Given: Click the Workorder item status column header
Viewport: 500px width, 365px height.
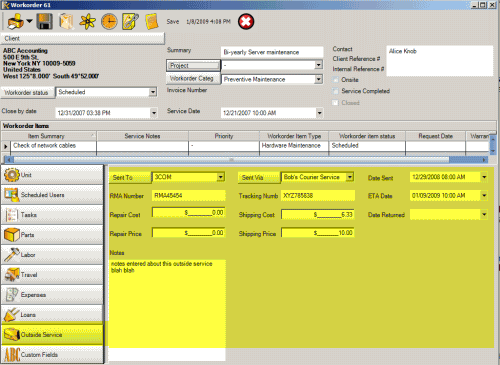Looking at the screenshot, I should pyautogui.click(x=367, y=136).
